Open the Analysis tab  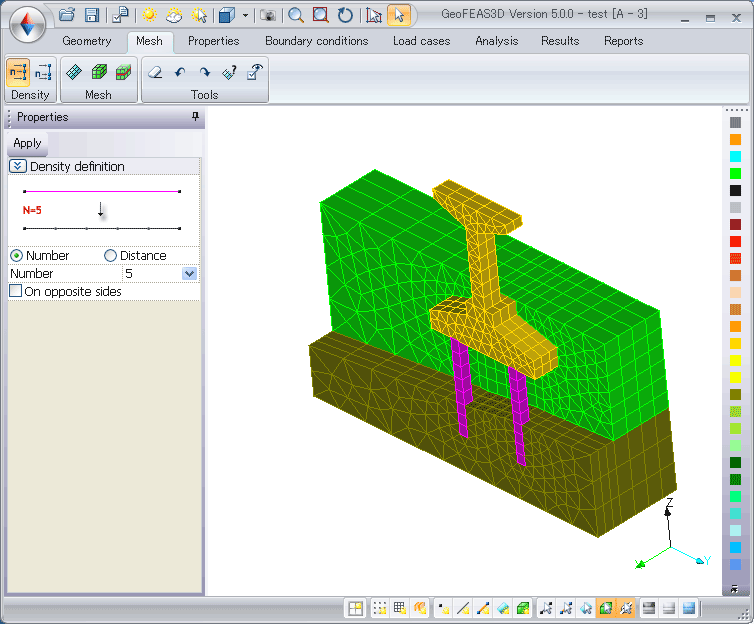[x=497, y=41]
